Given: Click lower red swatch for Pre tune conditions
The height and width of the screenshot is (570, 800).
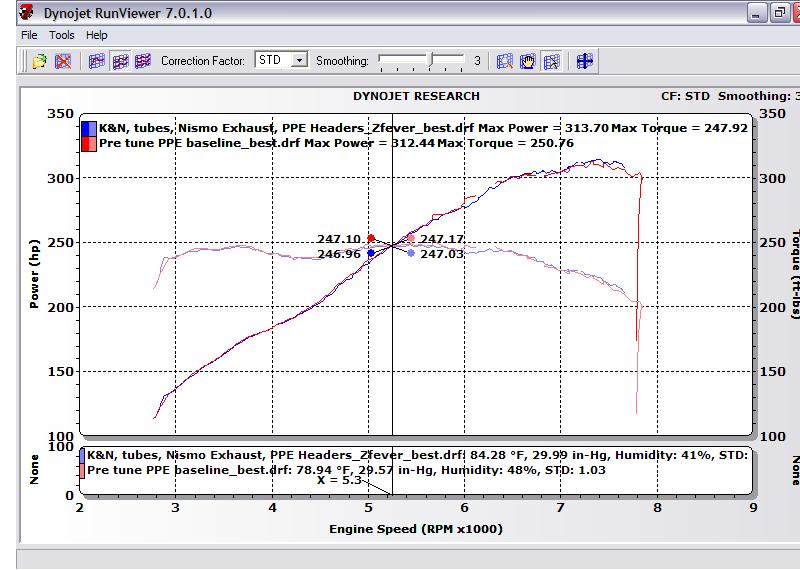Looking at the screenshot, I should (82, 470).
